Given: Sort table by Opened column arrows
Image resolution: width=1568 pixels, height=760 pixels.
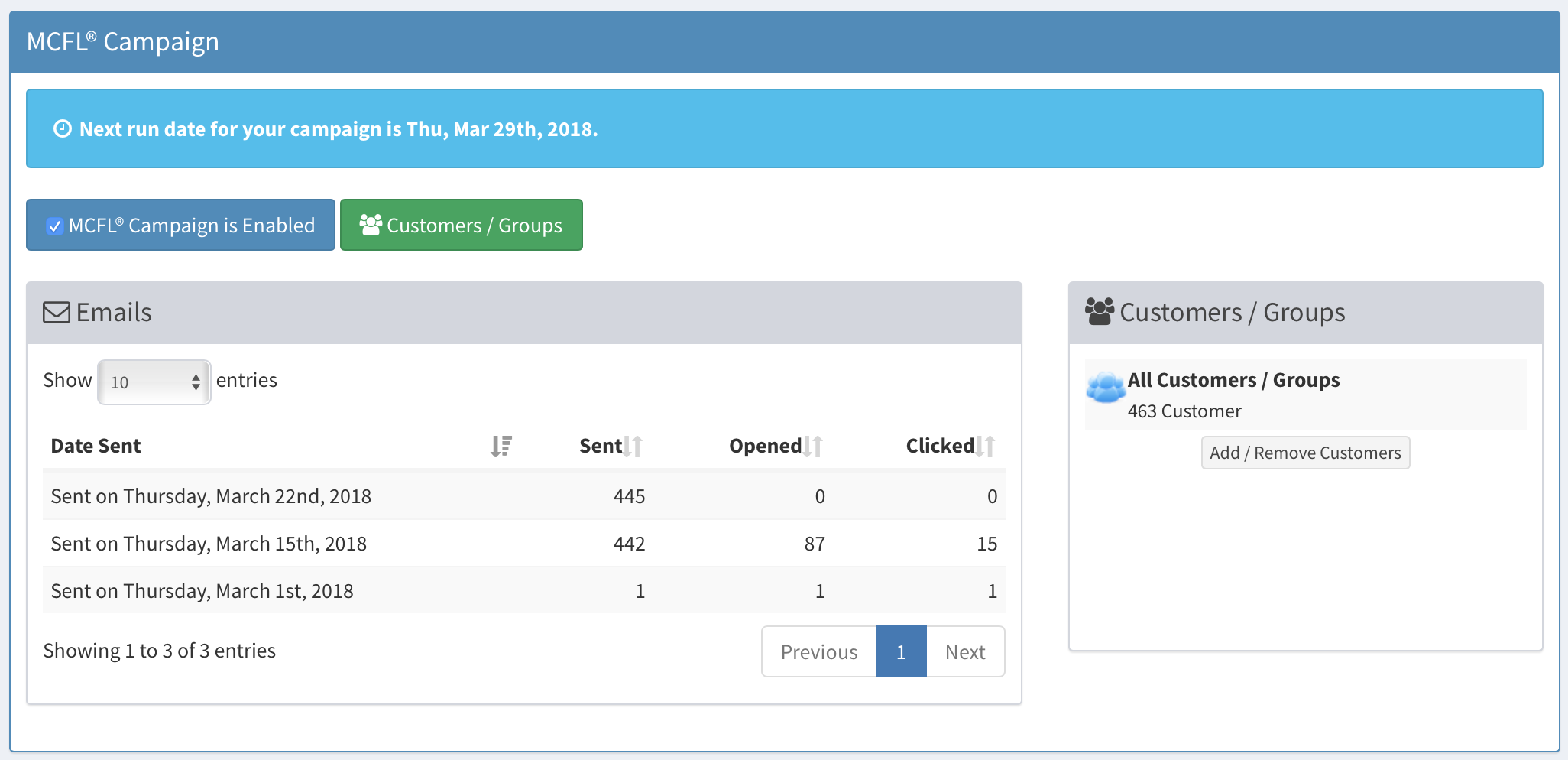Looking at the screenshot, I should click(x=813, y=446).
